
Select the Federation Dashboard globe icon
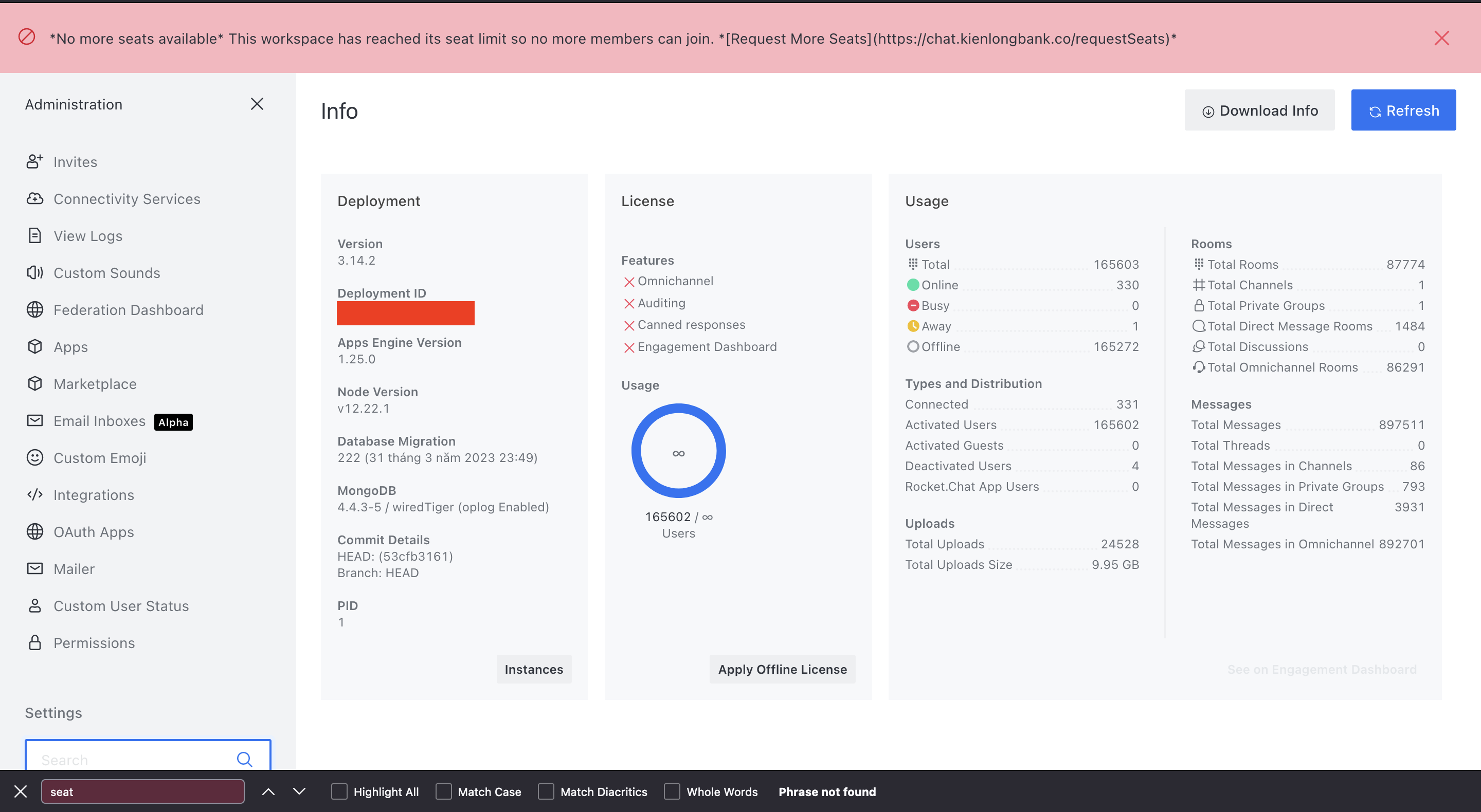(x=34, y=310)
